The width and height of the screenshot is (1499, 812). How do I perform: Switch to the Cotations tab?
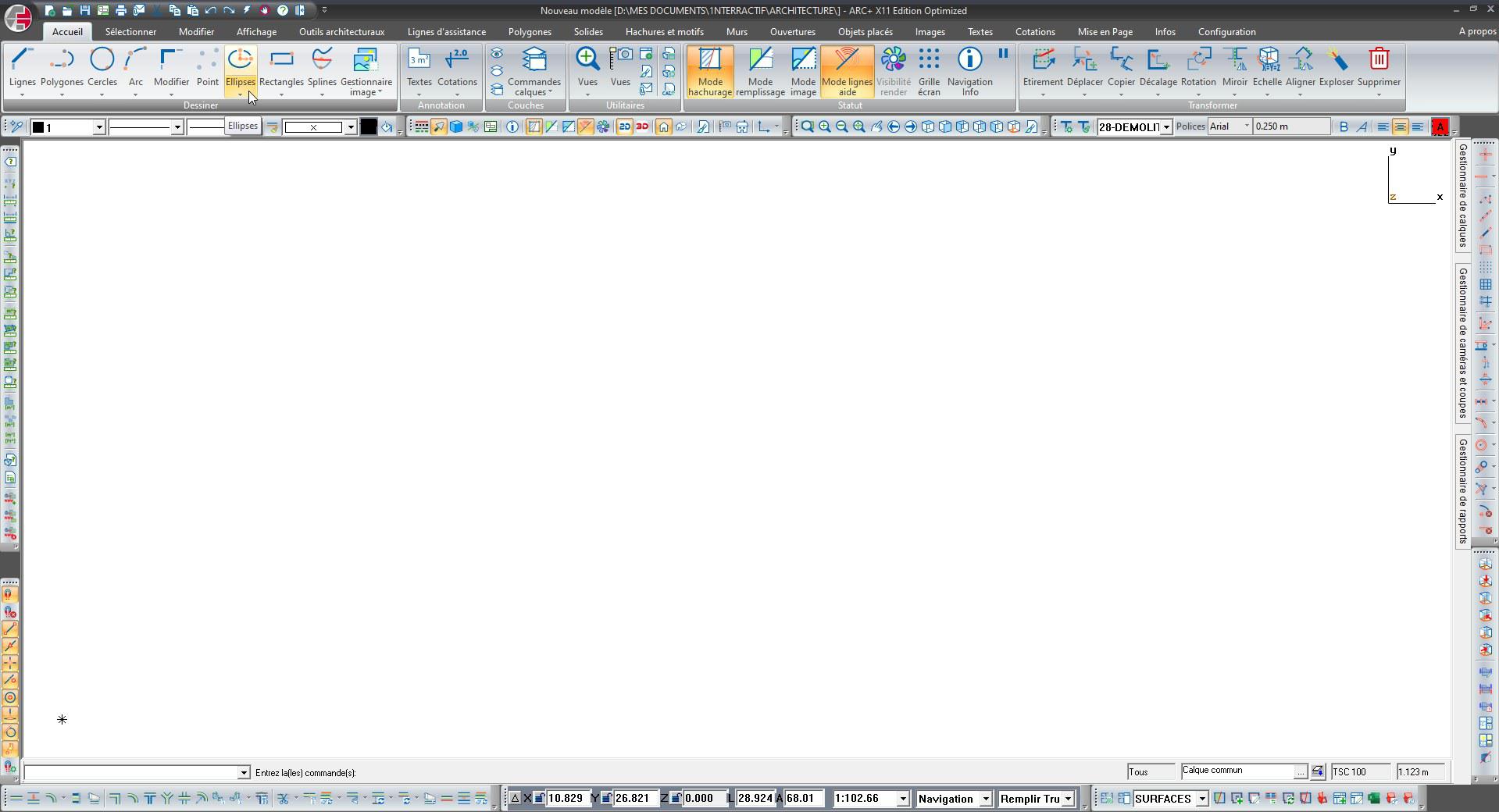tap(1035, 32)
